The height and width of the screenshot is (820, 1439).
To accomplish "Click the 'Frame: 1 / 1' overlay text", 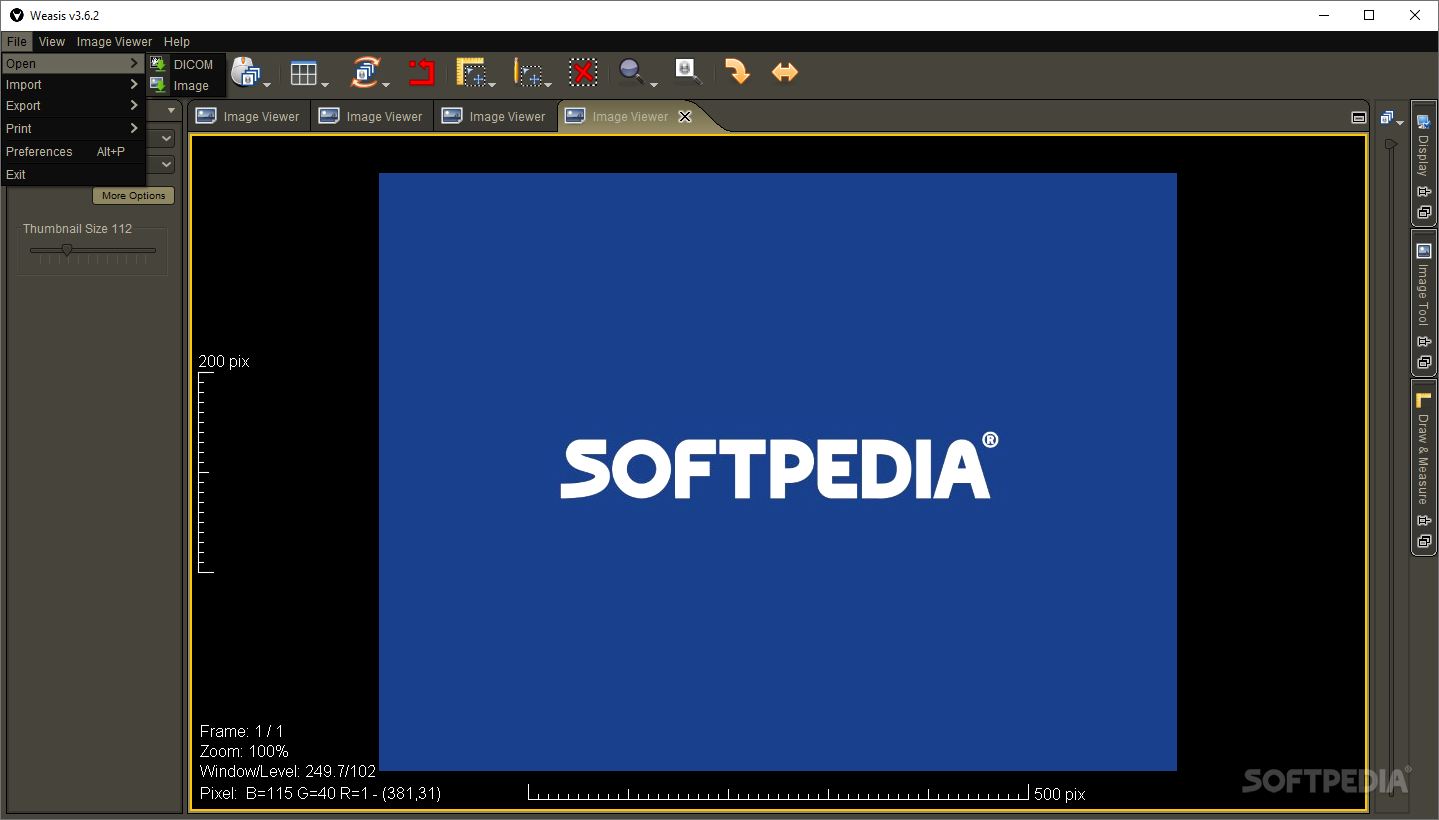I will [241, 731].
